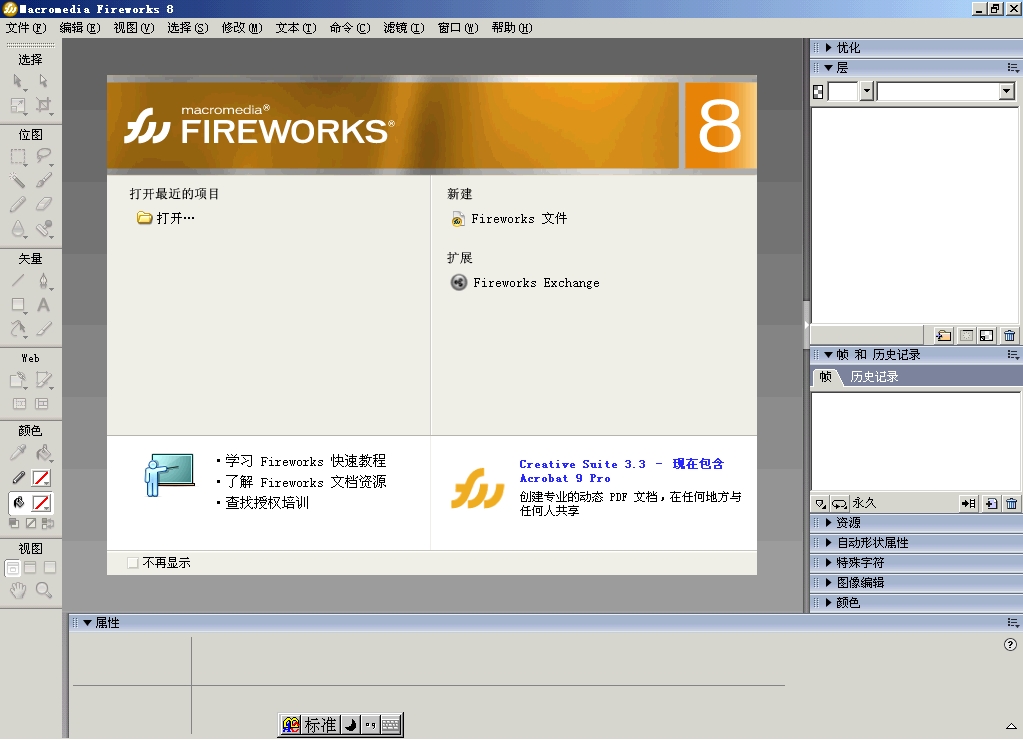Select the Eraser tool
The image size is (1023, 740).
[x=43, y=204]
